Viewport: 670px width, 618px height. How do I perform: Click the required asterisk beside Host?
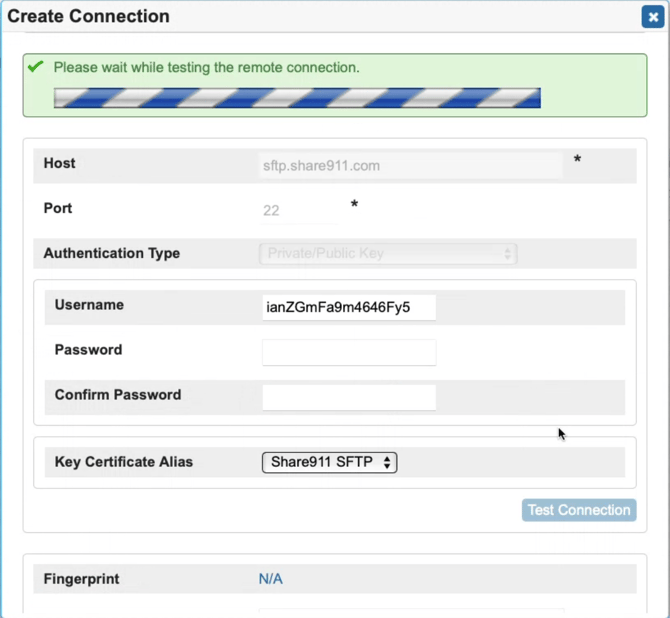click(x=577, y=161)
